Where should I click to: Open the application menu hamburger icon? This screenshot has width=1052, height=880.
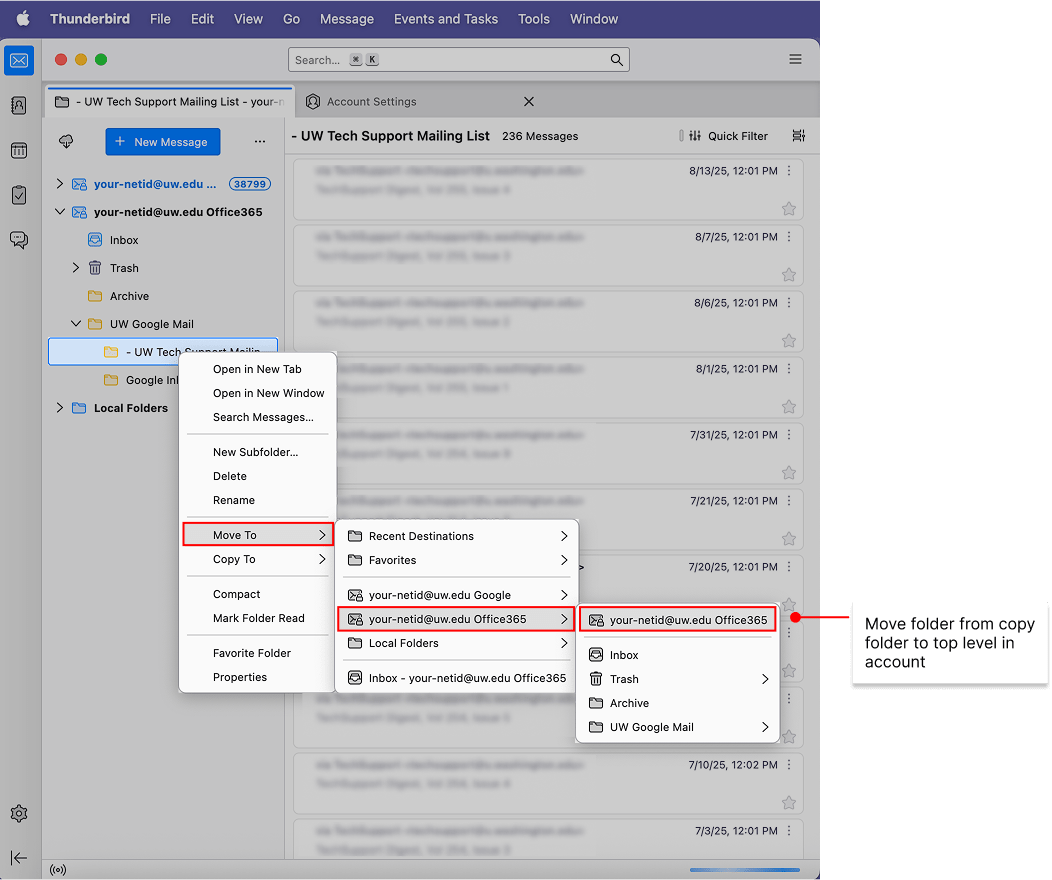(795, 59)
